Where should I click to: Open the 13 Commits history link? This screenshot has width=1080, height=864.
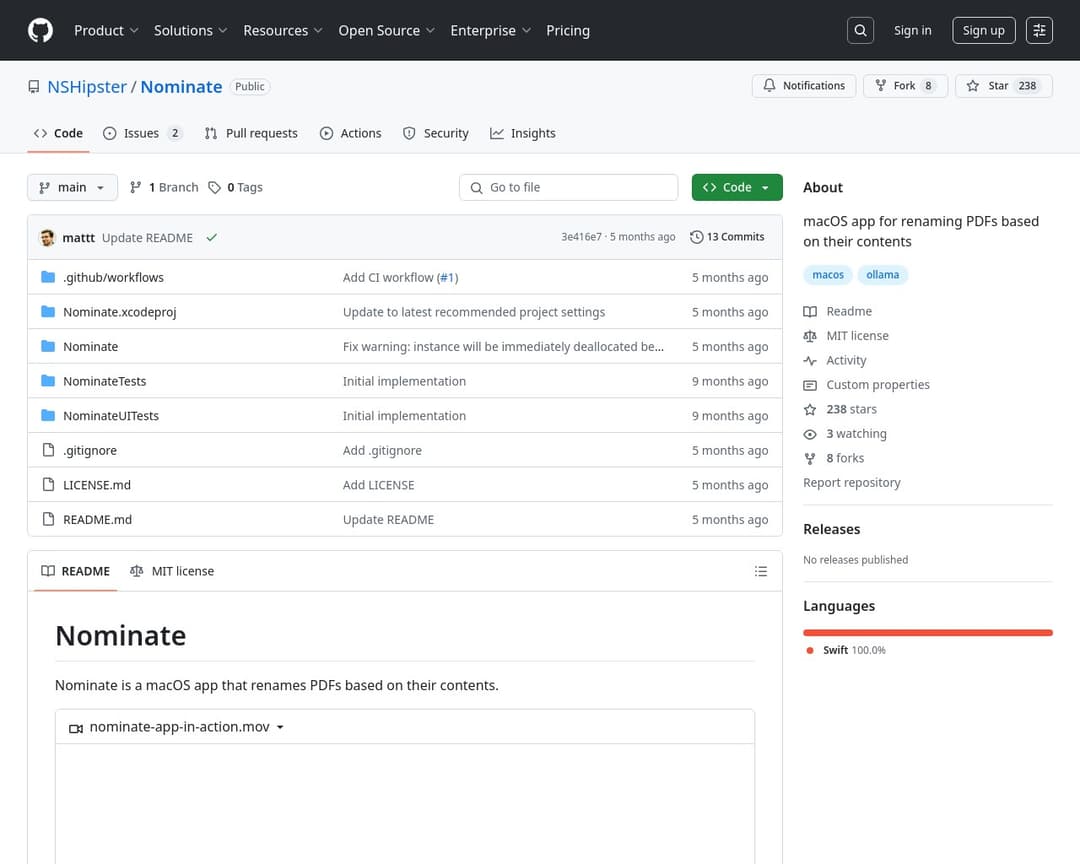(727, 237)
